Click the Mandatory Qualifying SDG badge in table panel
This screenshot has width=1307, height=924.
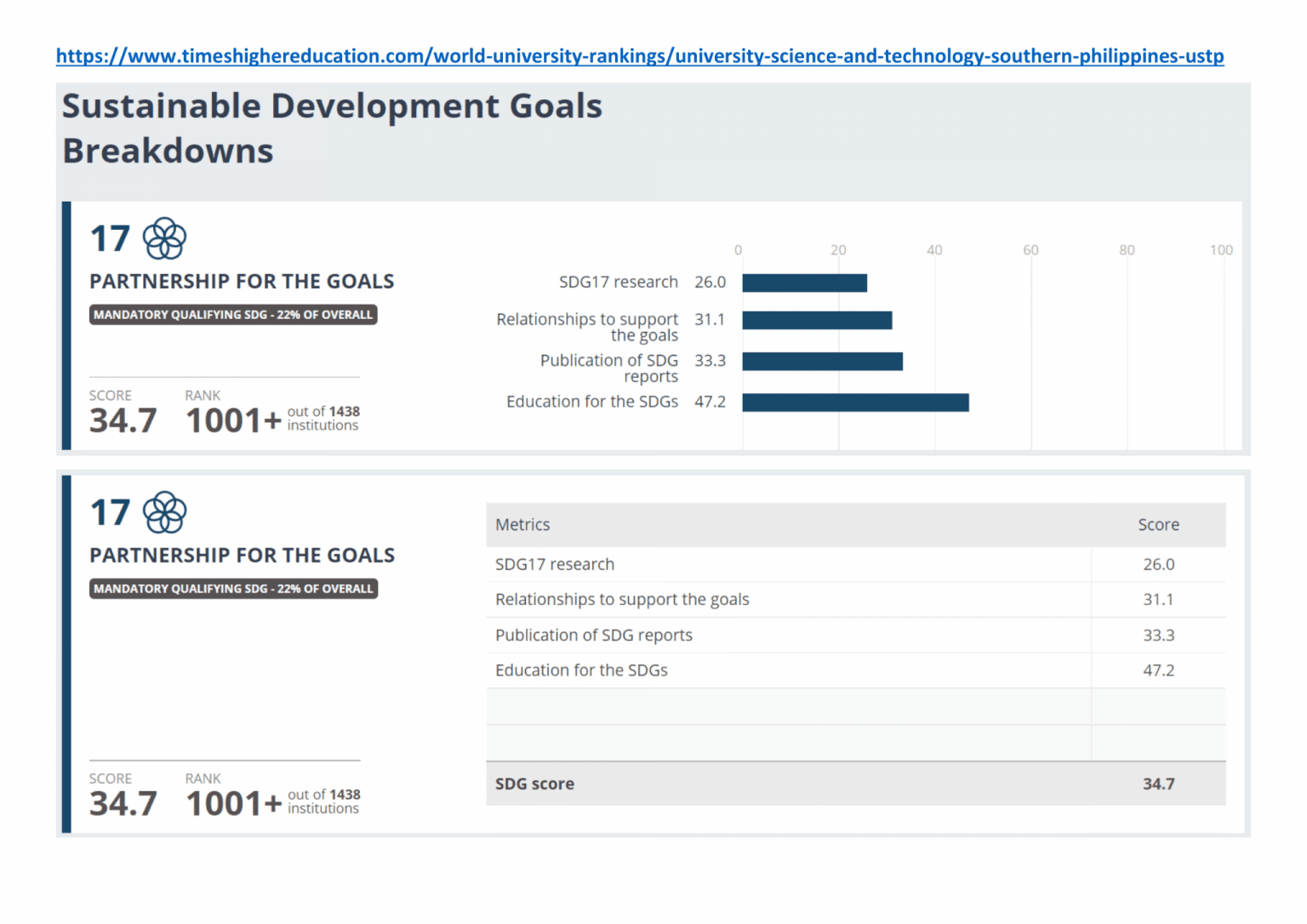tap(233, 589)
